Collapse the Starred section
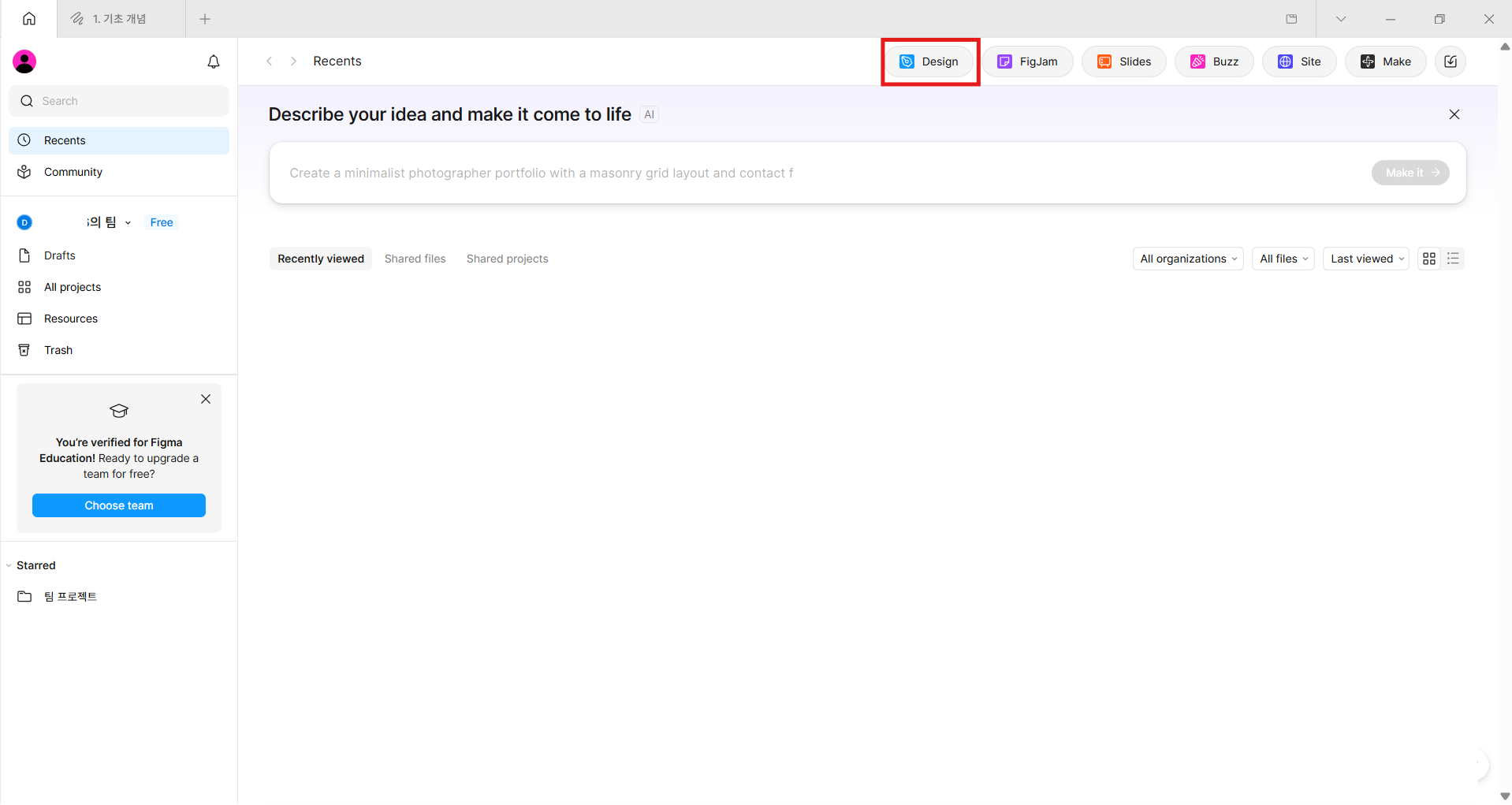 click(9, 565)
